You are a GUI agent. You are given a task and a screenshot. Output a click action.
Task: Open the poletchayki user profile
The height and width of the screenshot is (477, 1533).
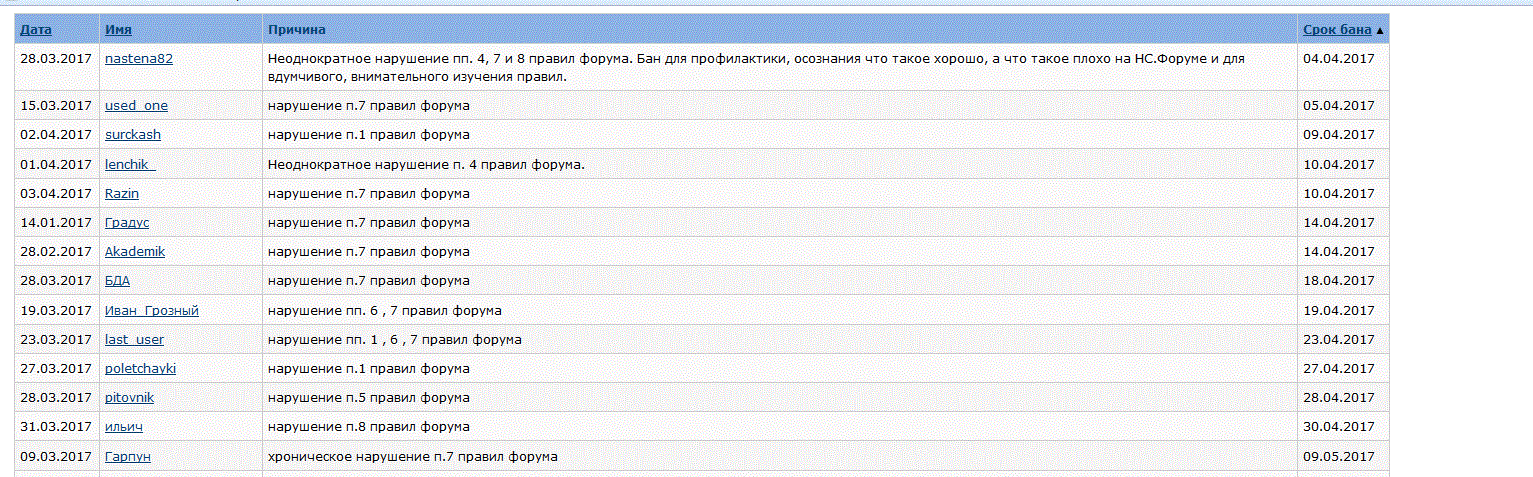point(140,368)
